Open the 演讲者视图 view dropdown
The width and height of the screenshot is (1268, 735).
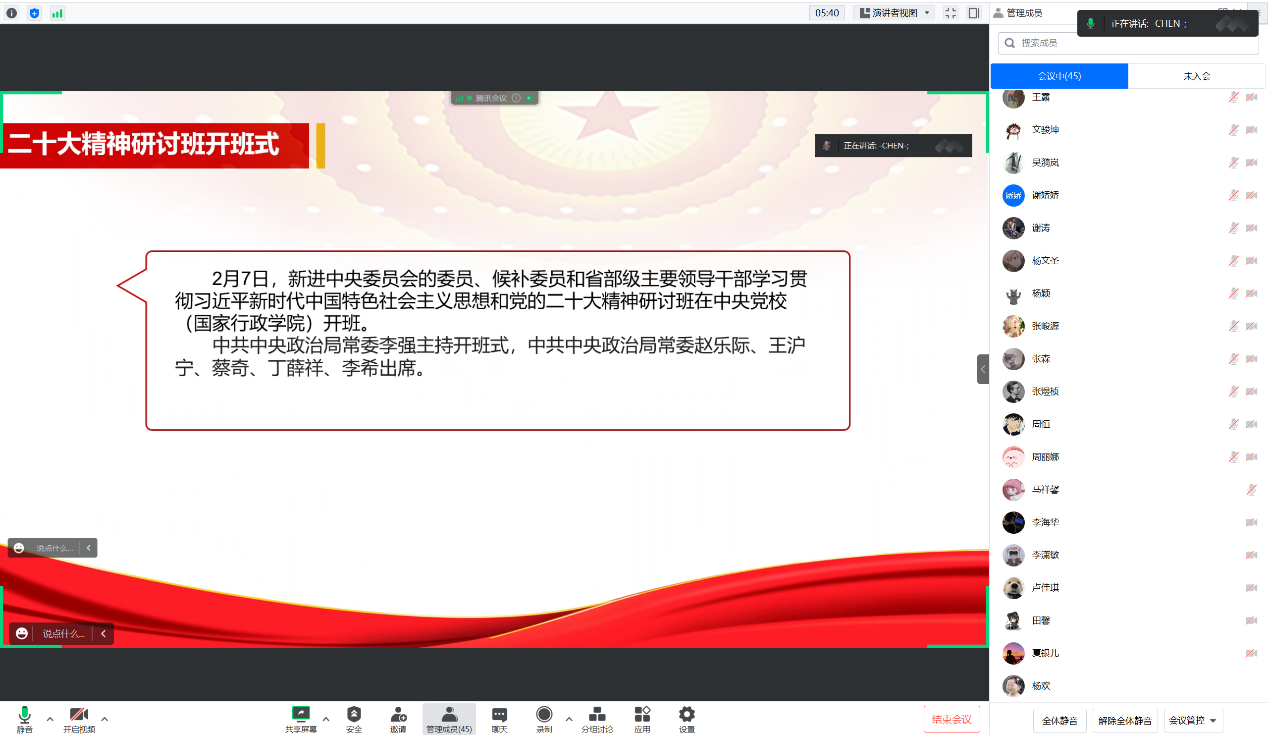(x=895, y=13)
